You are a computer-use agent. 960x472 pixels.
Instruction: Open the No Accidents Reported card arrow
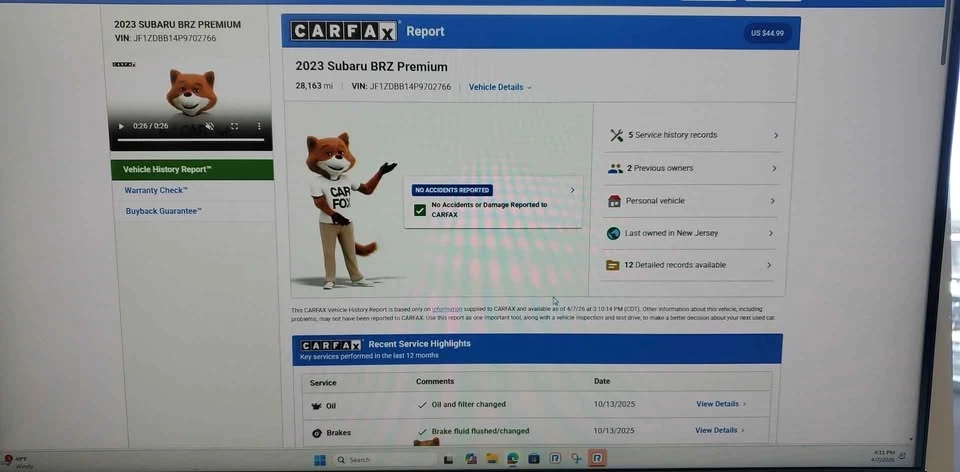point(572,190)
